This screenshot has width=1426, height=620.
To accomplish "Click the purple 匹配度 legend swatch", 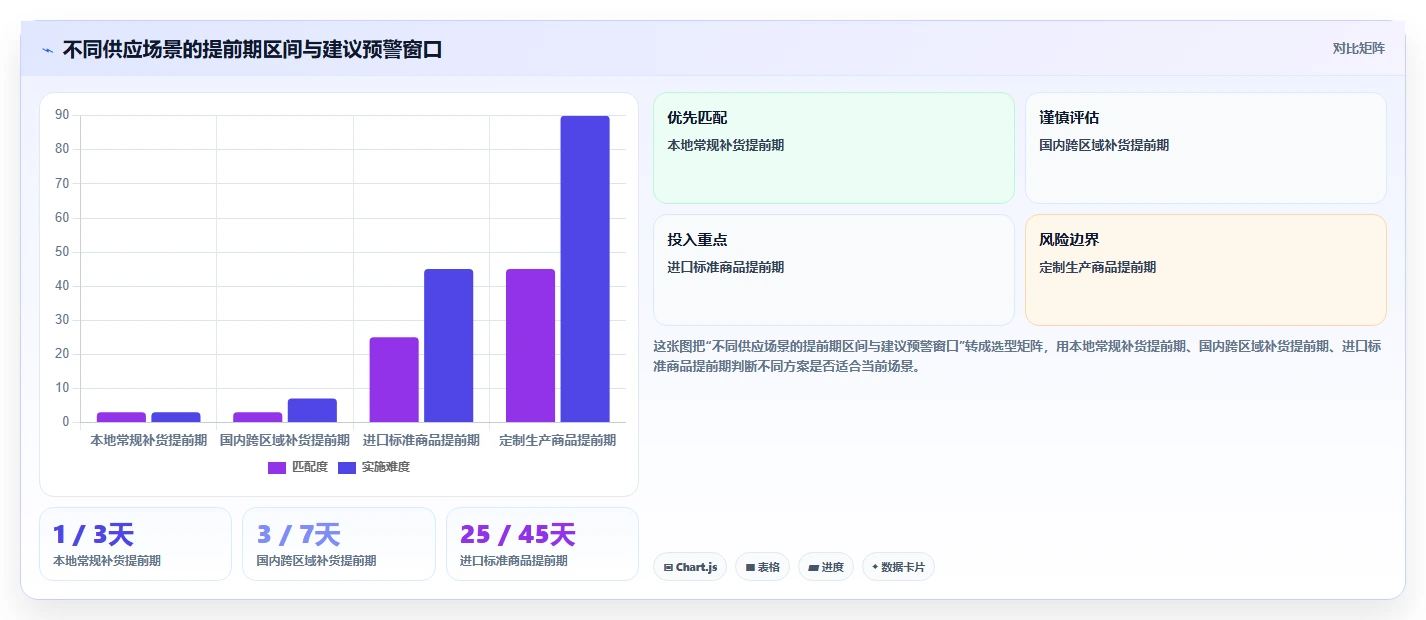I will [x=277, y=467].
